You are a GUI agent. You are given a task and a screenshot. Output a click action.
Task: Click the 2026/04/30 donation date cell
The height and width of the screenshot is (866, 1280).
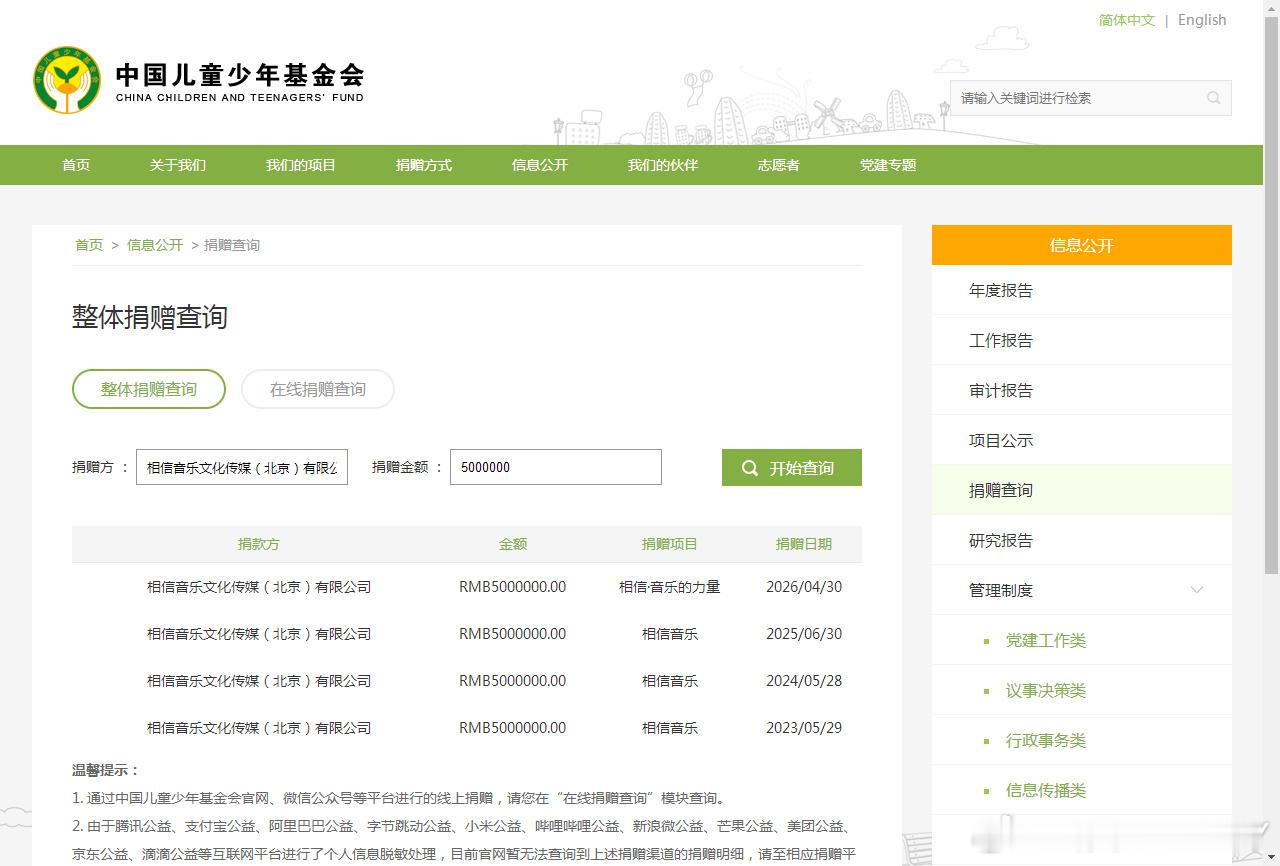click(804, 587)
